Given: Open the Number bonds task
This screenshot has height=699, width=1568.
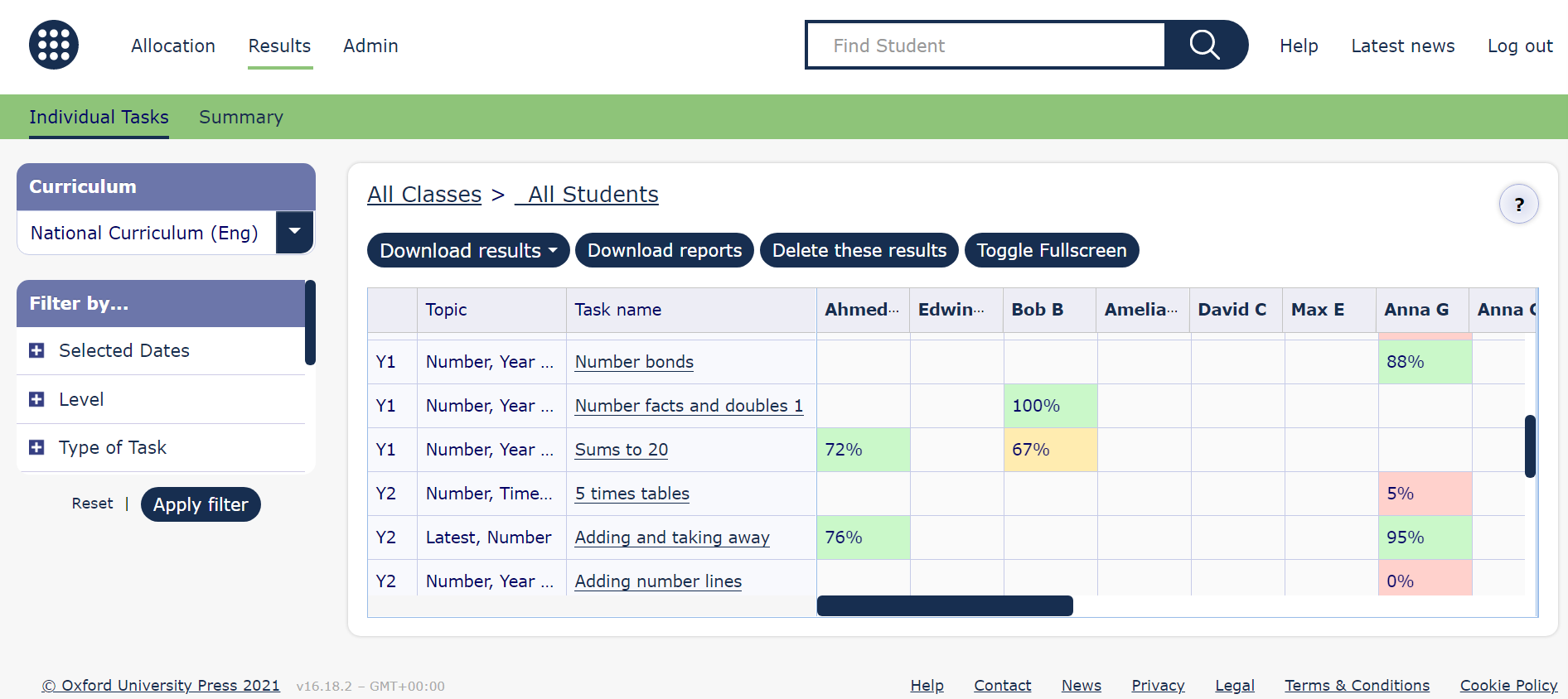Looking at the screenshot, I should pos(634,362).
